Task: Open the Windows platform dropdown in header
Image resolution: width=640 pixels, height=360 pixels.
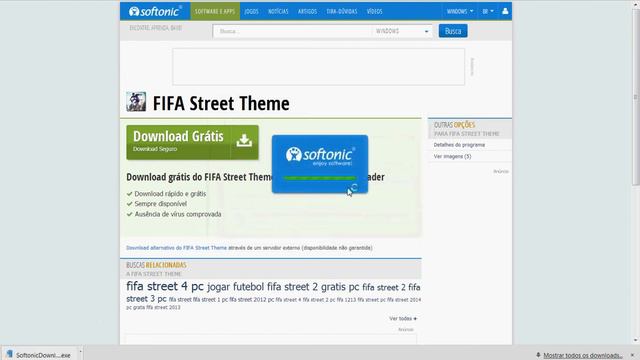Action: pos(460,11)
